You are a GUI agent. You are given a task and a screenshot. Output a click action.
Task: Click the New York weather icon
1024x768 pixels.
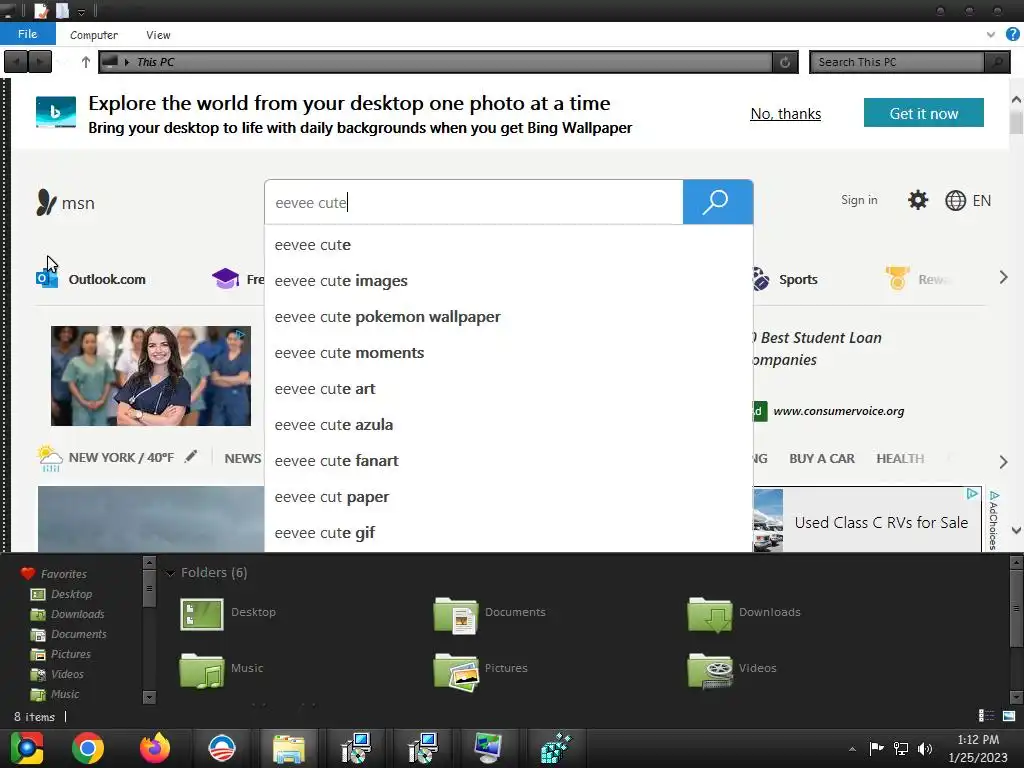pyautogui.click(x=50, y=457)
